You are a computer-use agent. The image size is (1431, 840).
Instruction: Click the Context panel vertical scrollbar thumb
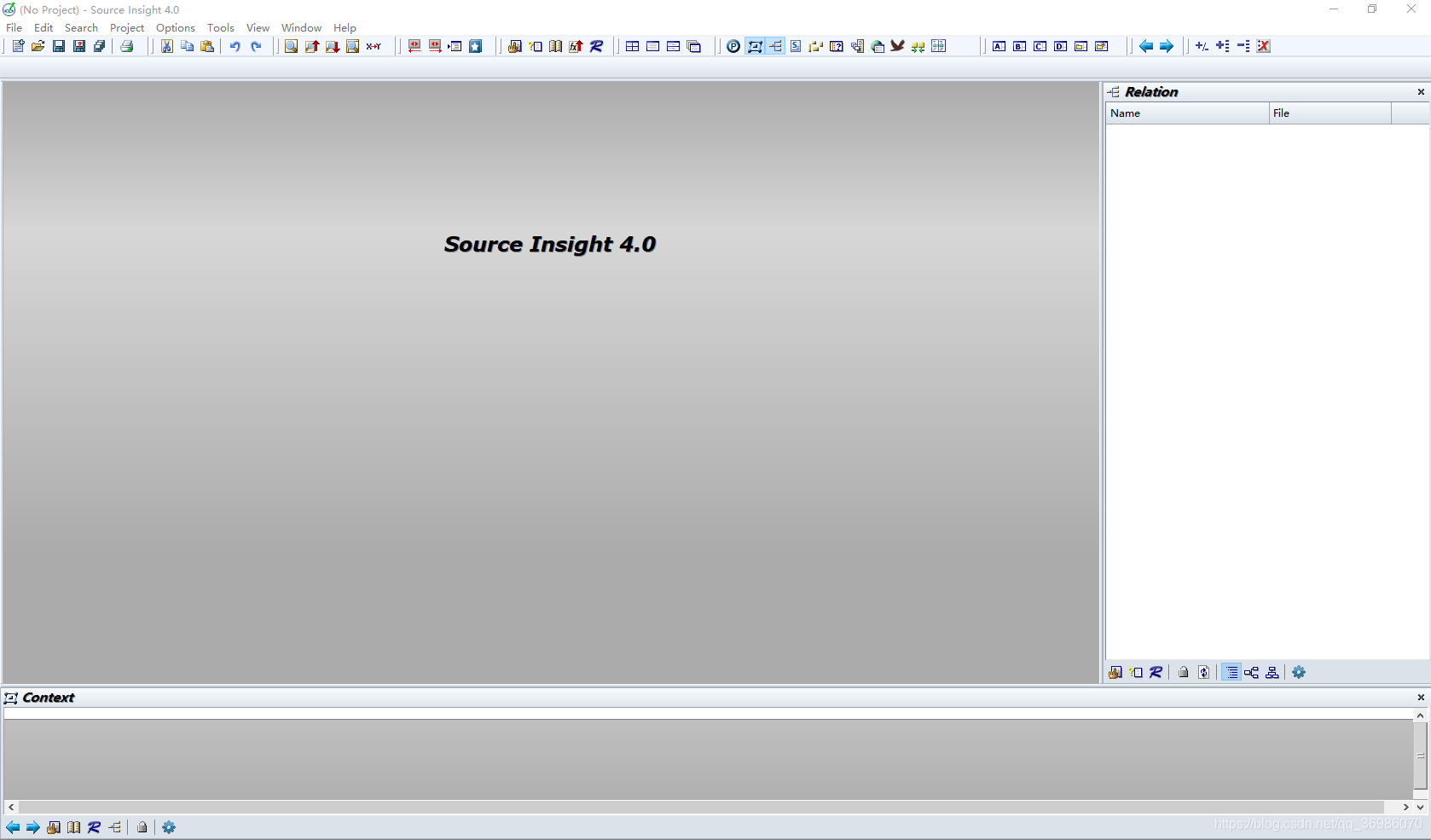pyautogui.click(x=1420, y=756)
